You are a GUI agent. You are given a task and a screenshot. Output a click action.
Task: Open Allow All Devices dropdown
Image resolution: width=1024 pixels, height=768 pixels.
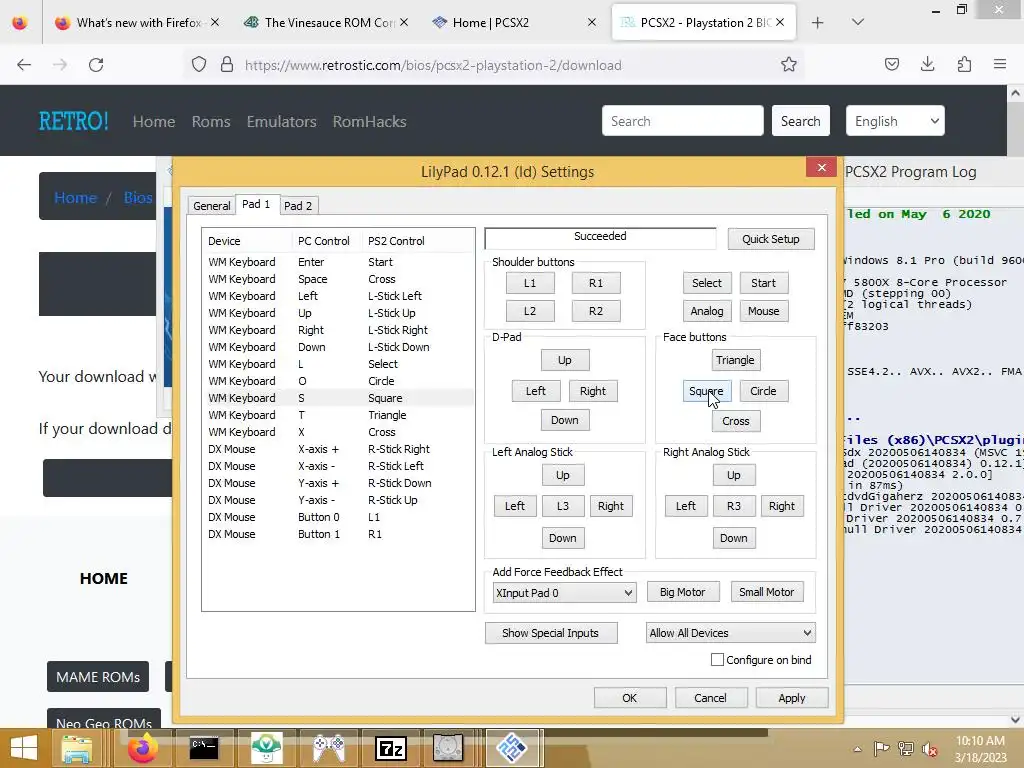click(x=730, y=633)
